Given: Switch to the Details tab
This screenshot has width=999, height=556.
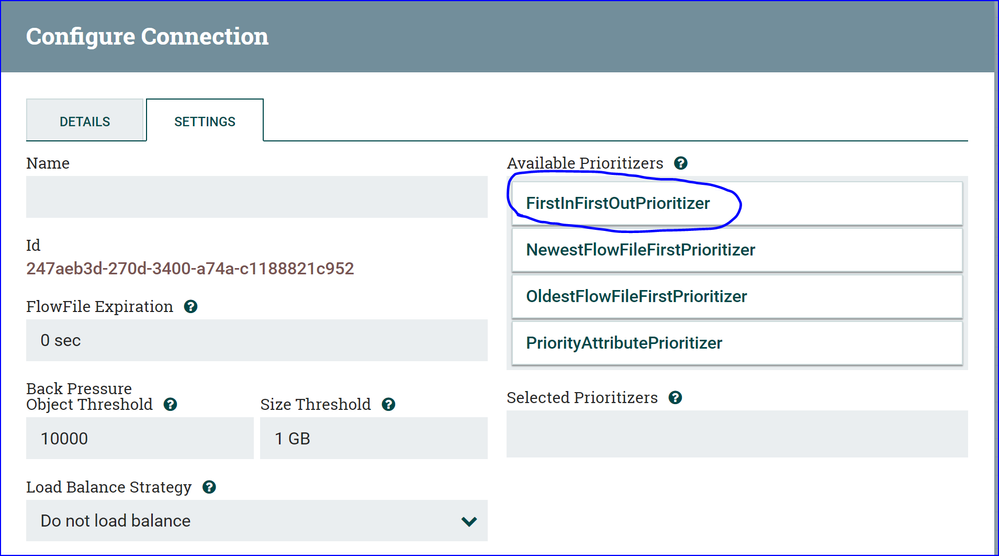Looking at the screenshot, I should pos(85,121).
